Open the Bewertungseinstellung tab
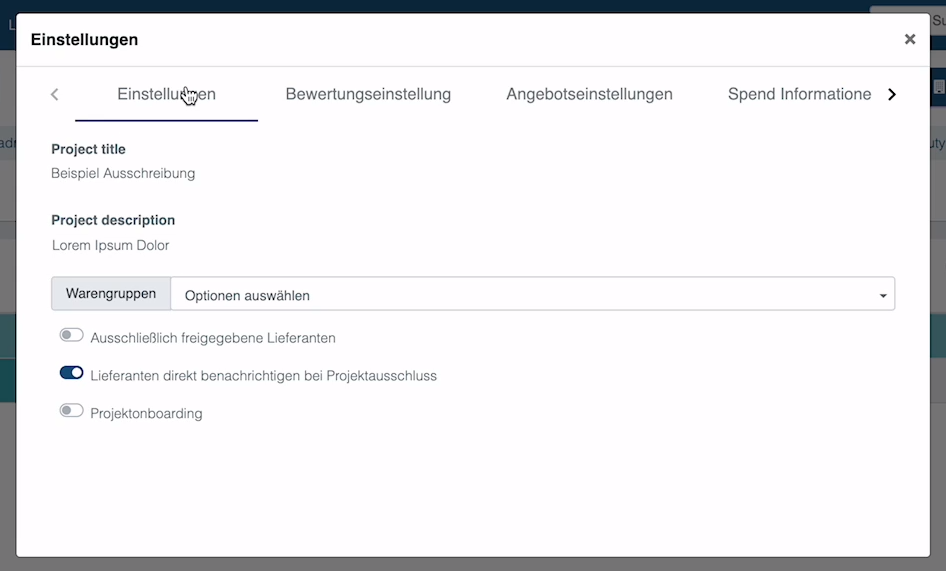 [x=368, y=94]
